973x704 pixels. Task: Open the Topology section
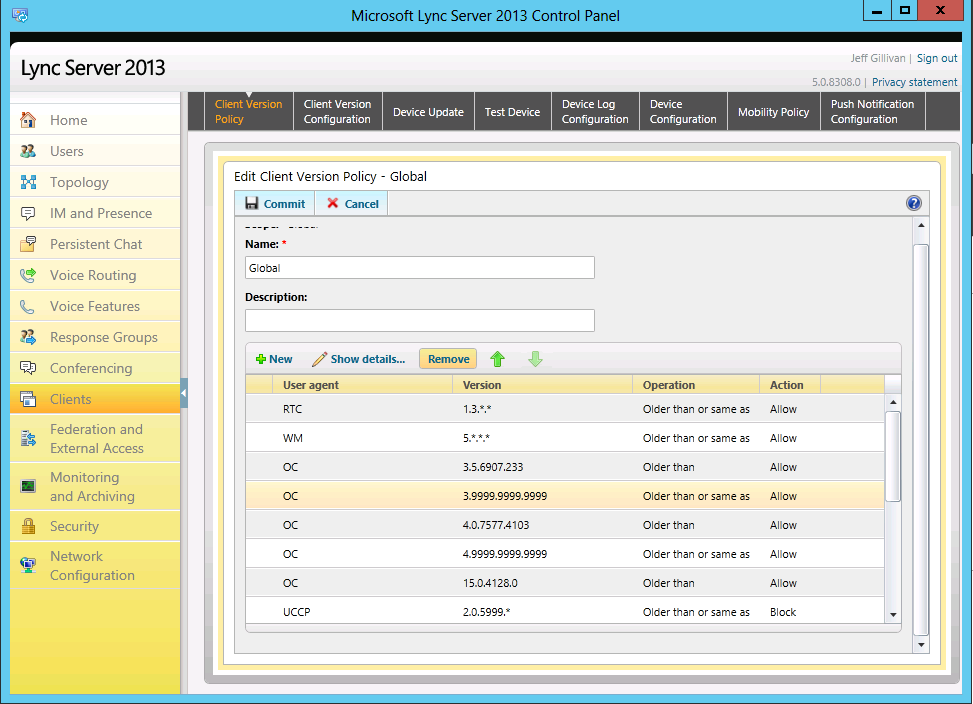(26, 181)
